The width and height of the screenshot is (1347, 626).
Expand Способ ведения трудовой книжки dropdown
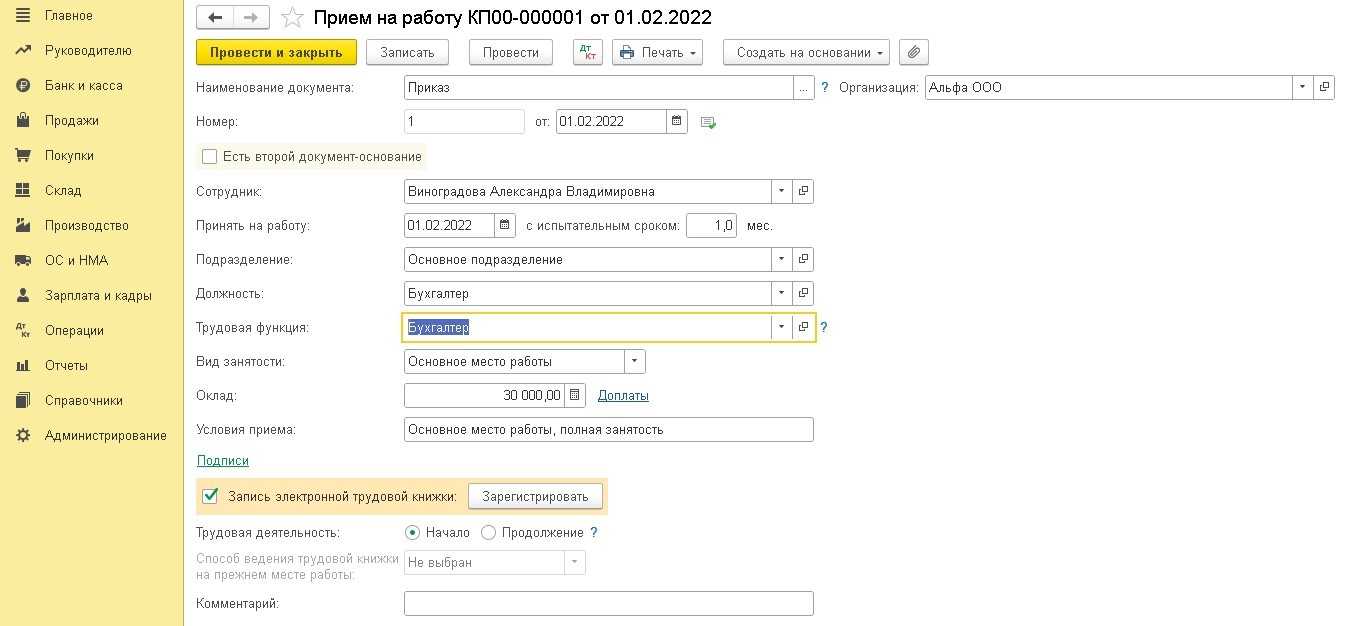pos(575,563)
